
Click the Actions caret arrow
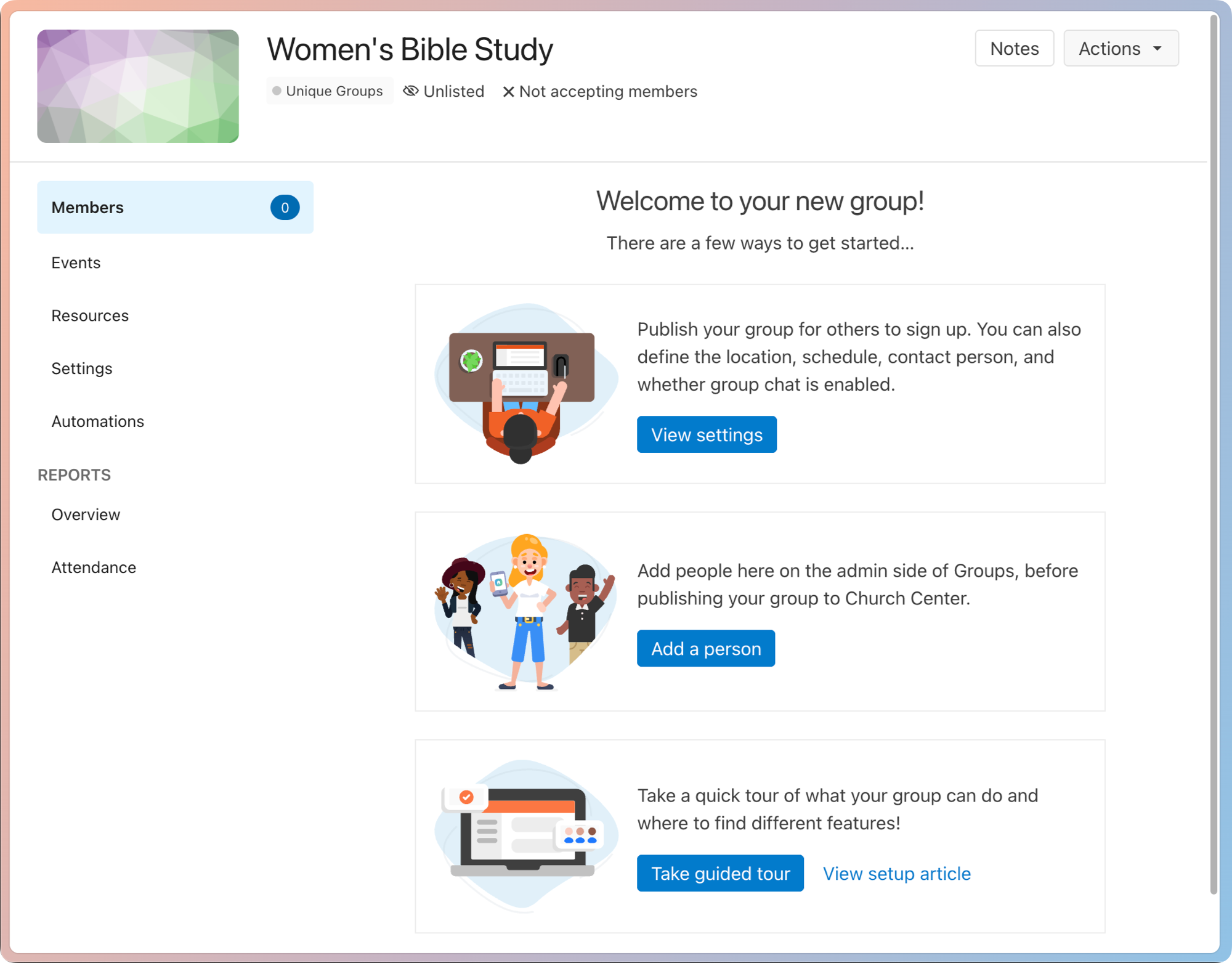pyautogui.click(x=1157, y=48)
